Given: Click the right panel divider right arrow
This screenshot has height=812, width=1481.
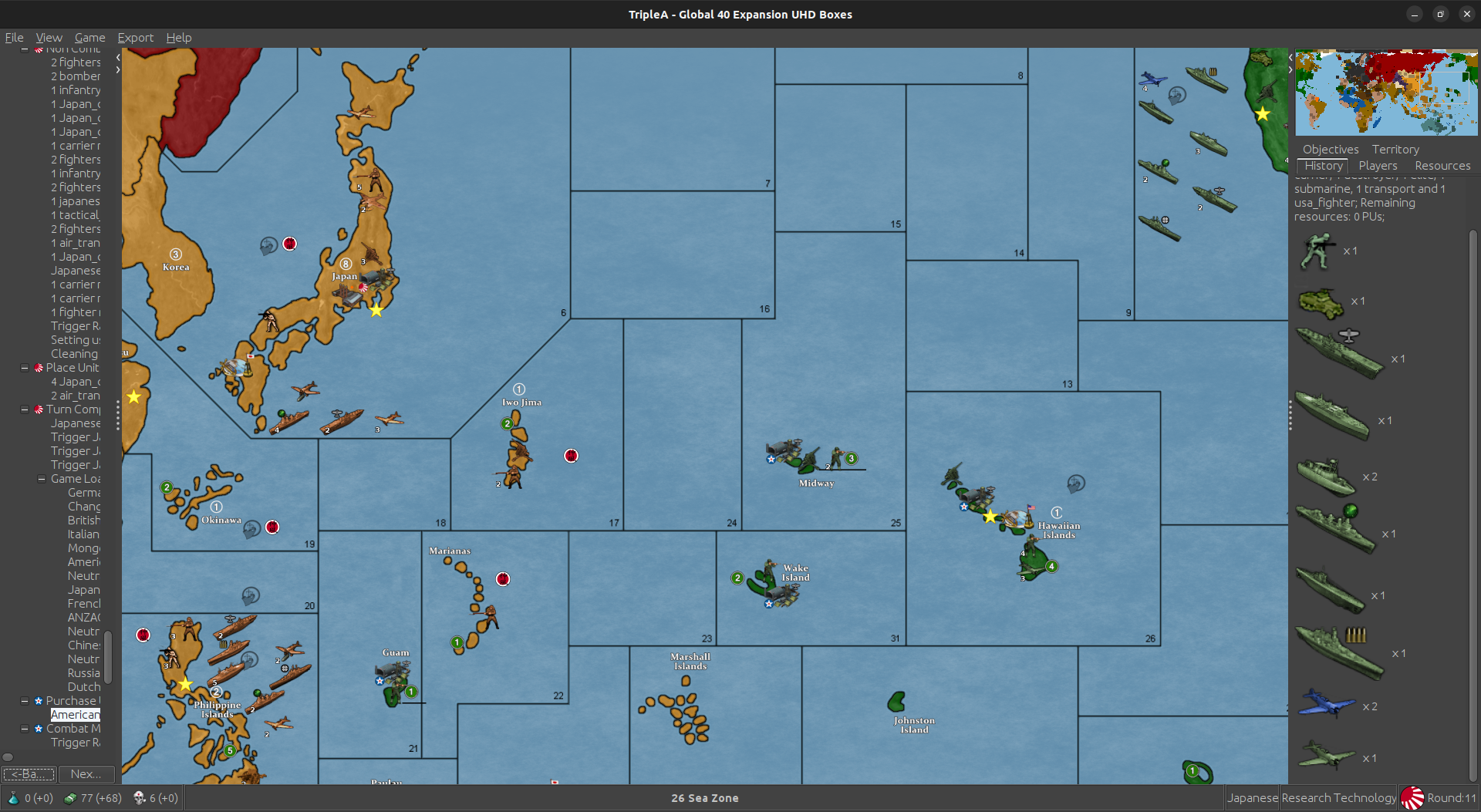Looking at the screenshot, I should (x=1290, y=69).
